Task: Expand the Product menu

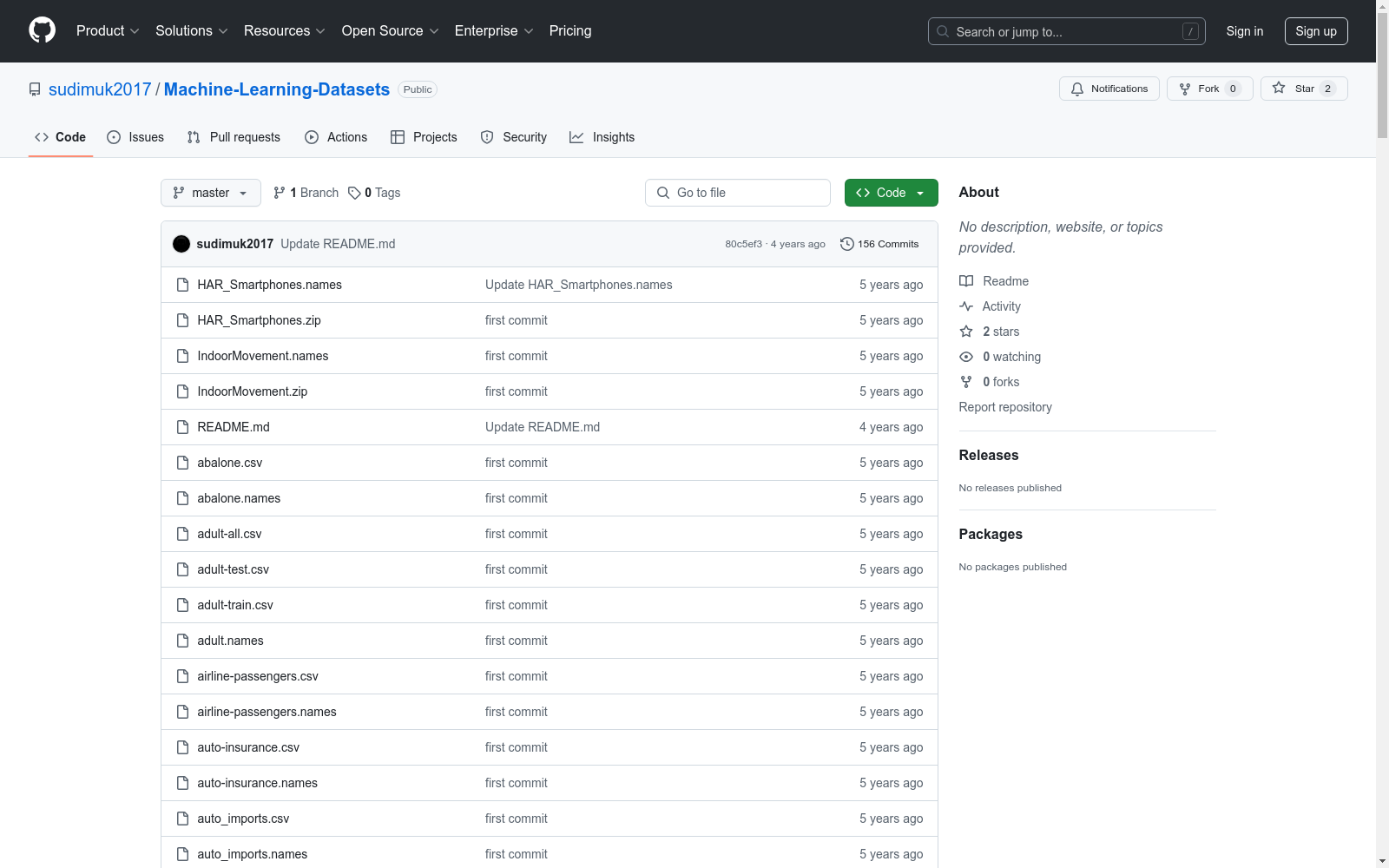Action: (x=108, y=30)
